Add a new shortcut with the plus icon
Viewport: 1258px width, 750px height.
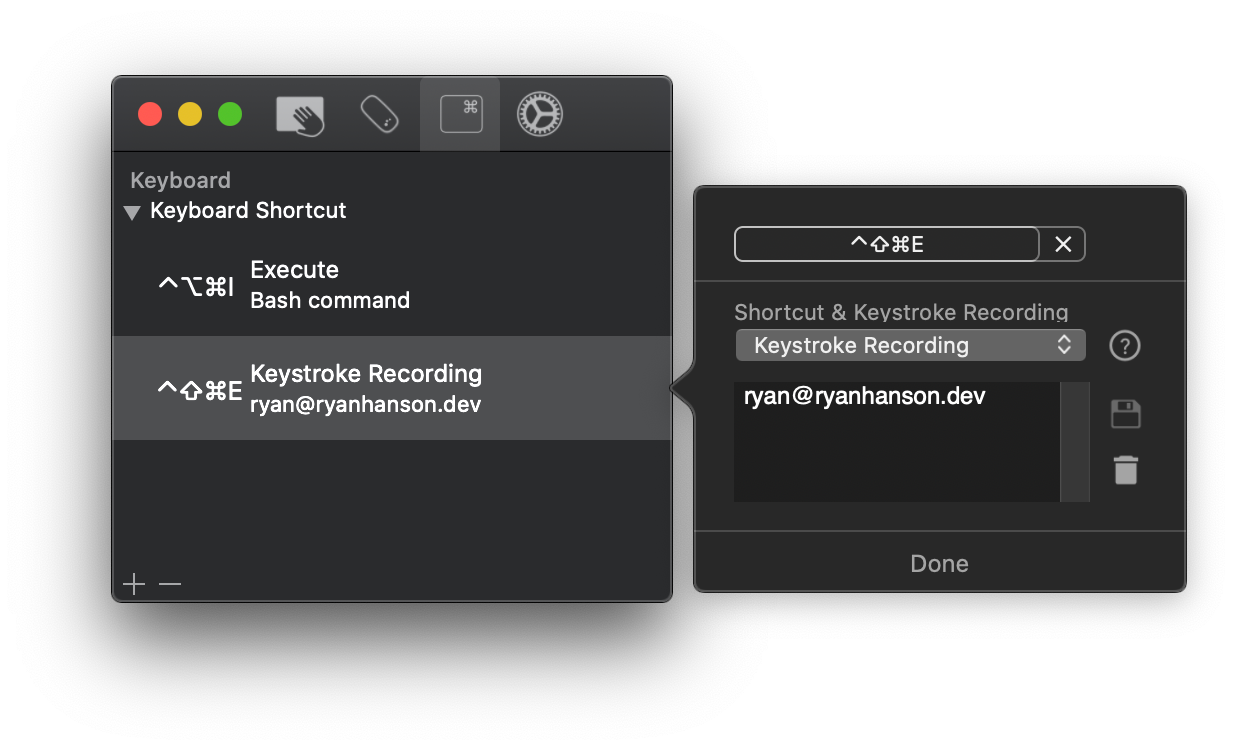133,583
